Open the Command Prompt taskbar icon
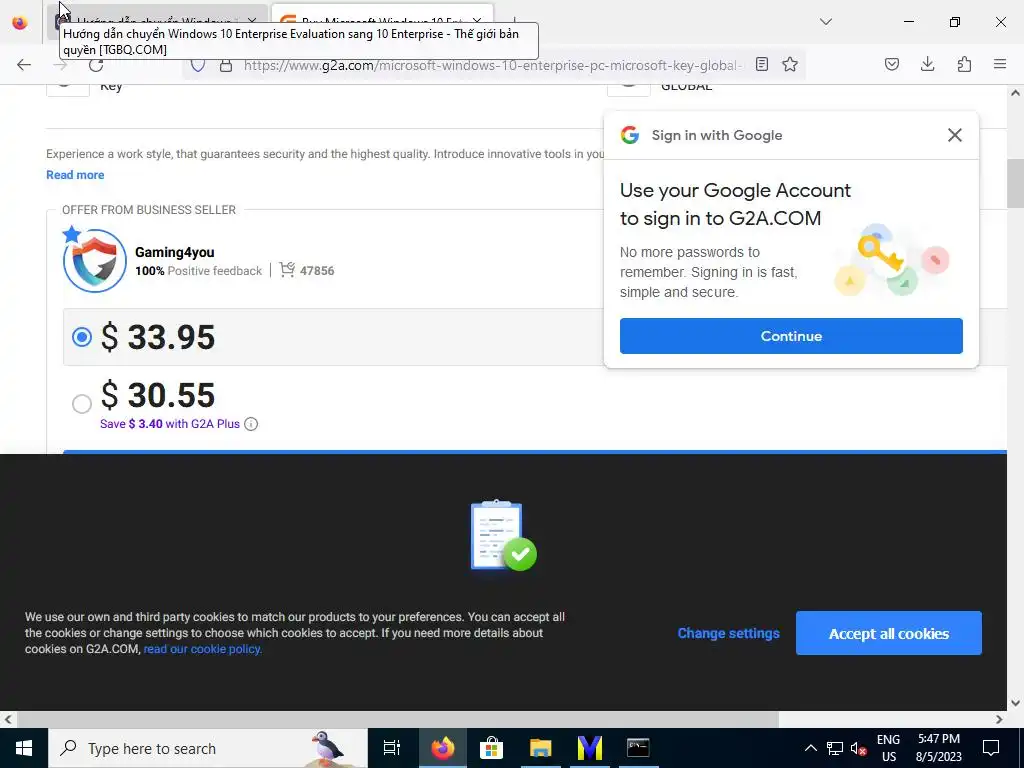This screenshot has height=768, width=1024. click(638, 748)
